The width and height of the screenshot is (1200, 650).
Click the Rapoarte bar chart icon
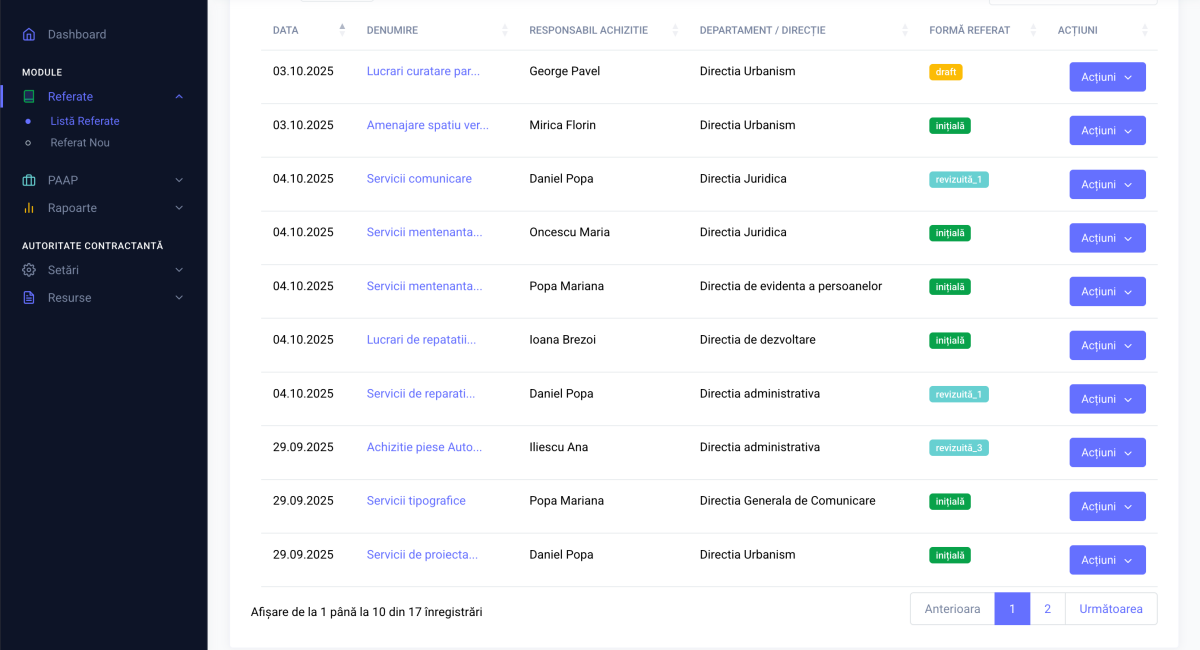click(29, 208)
